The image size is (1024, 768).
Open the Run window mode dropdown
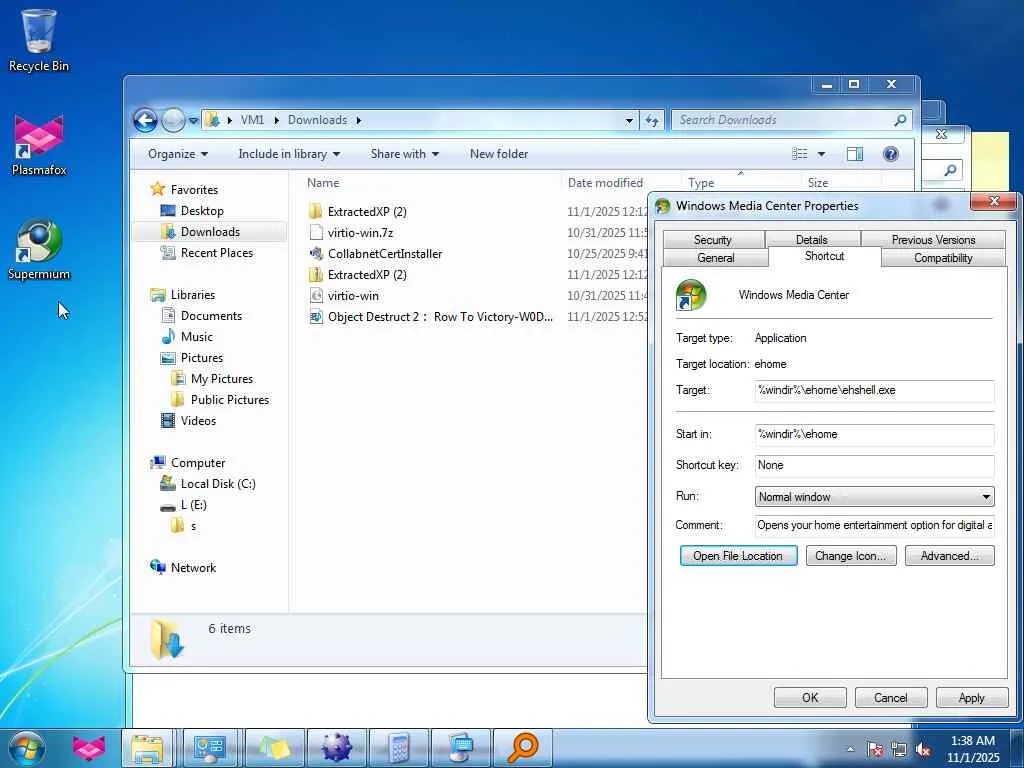pos(874,496)
